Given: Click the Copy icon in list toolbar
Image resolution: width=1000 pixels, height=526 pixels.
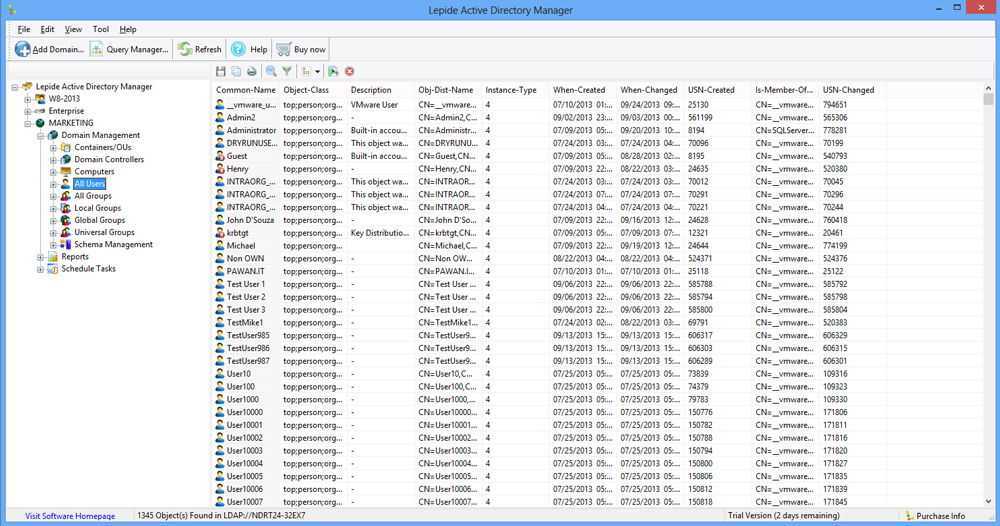Looking at the screenshot, I should tap(236, 72).
